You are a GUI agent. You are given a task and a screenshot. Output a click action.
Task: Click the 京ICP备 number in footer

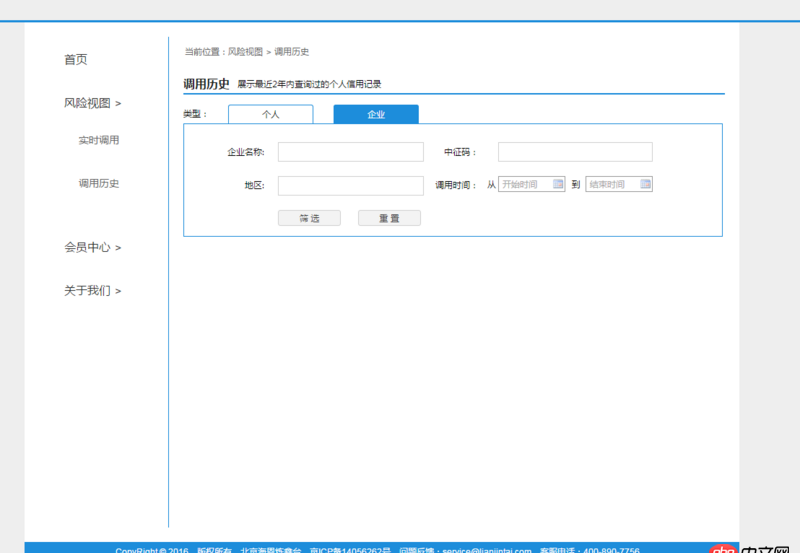pos(350,550)
